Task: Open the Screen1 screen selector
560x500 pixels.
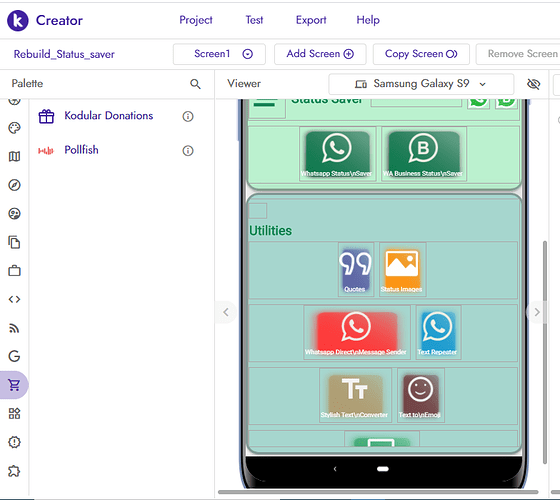Action: pos(219,54)
